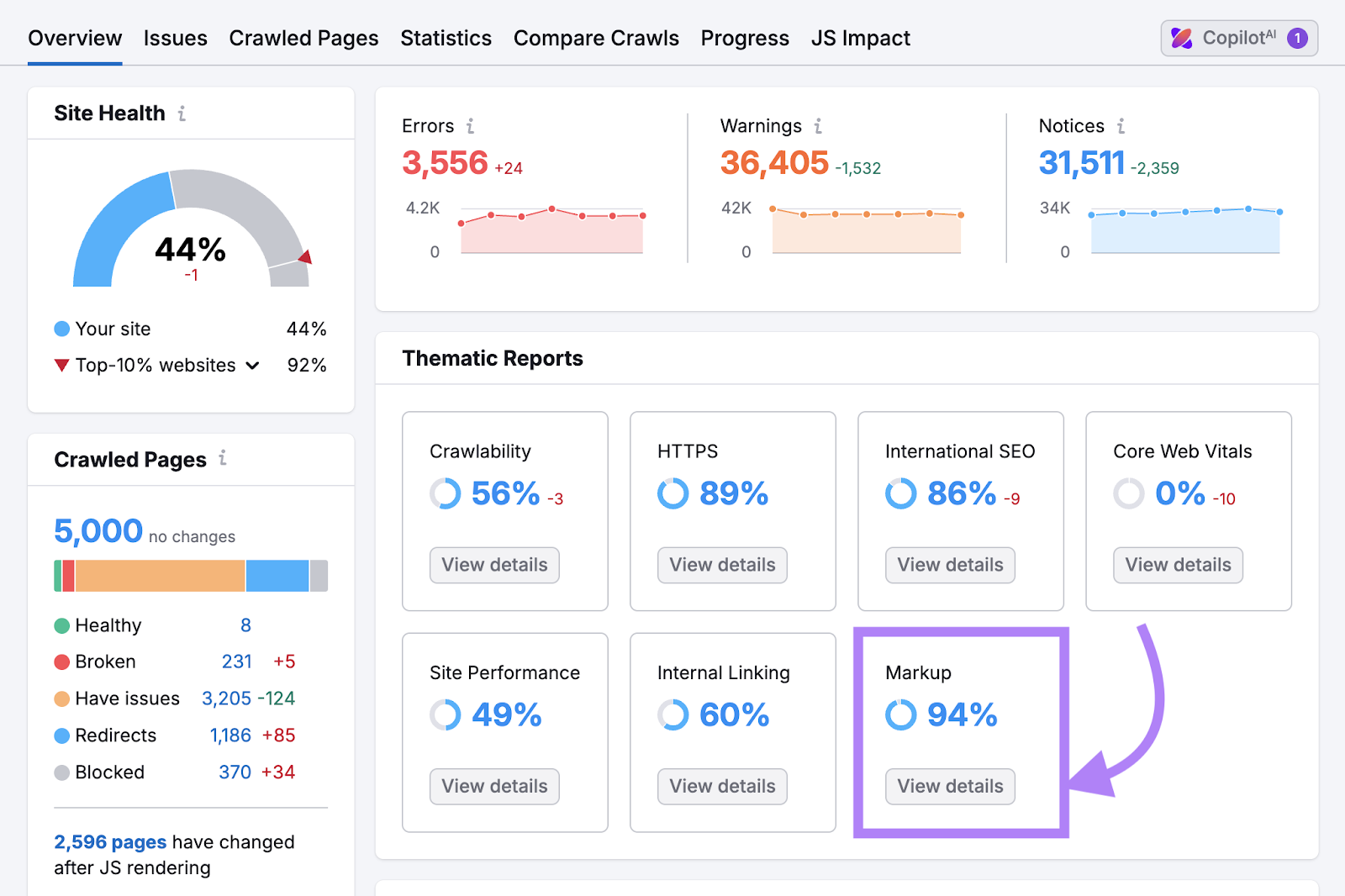View details for the Crawlability report
Viewport: 1345px width, 896px height.
coord(494,565)
